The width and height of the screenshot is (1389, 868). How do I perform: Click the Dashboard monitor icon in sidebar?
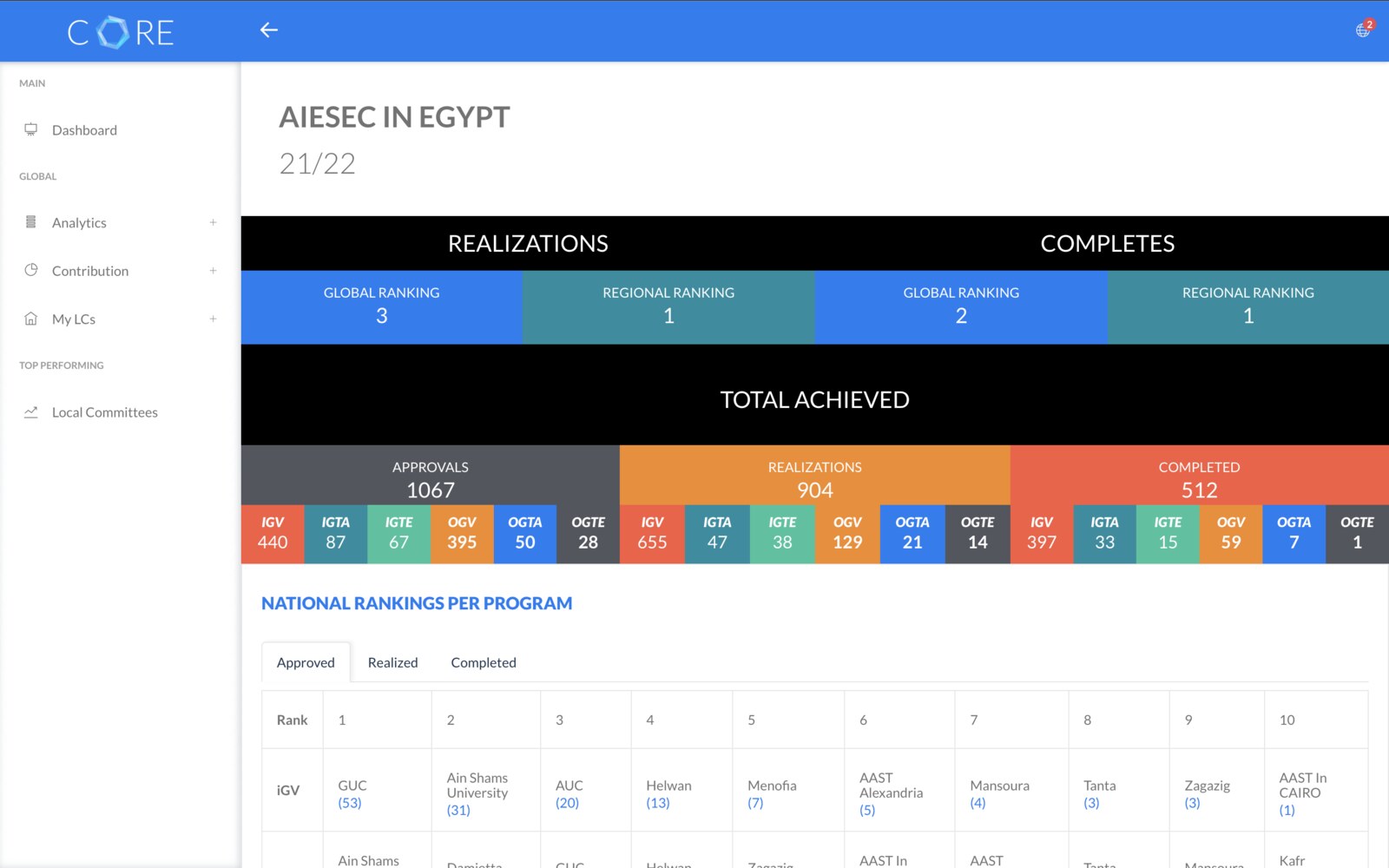click(31, 129)
